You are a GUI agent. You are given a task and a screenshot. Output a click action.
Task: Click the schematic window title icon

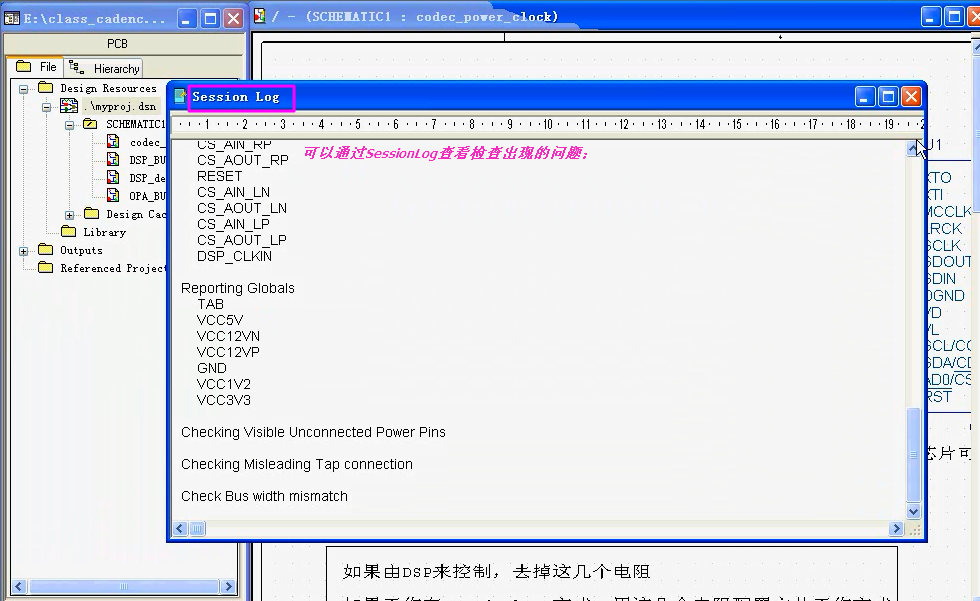click(259, 16)
